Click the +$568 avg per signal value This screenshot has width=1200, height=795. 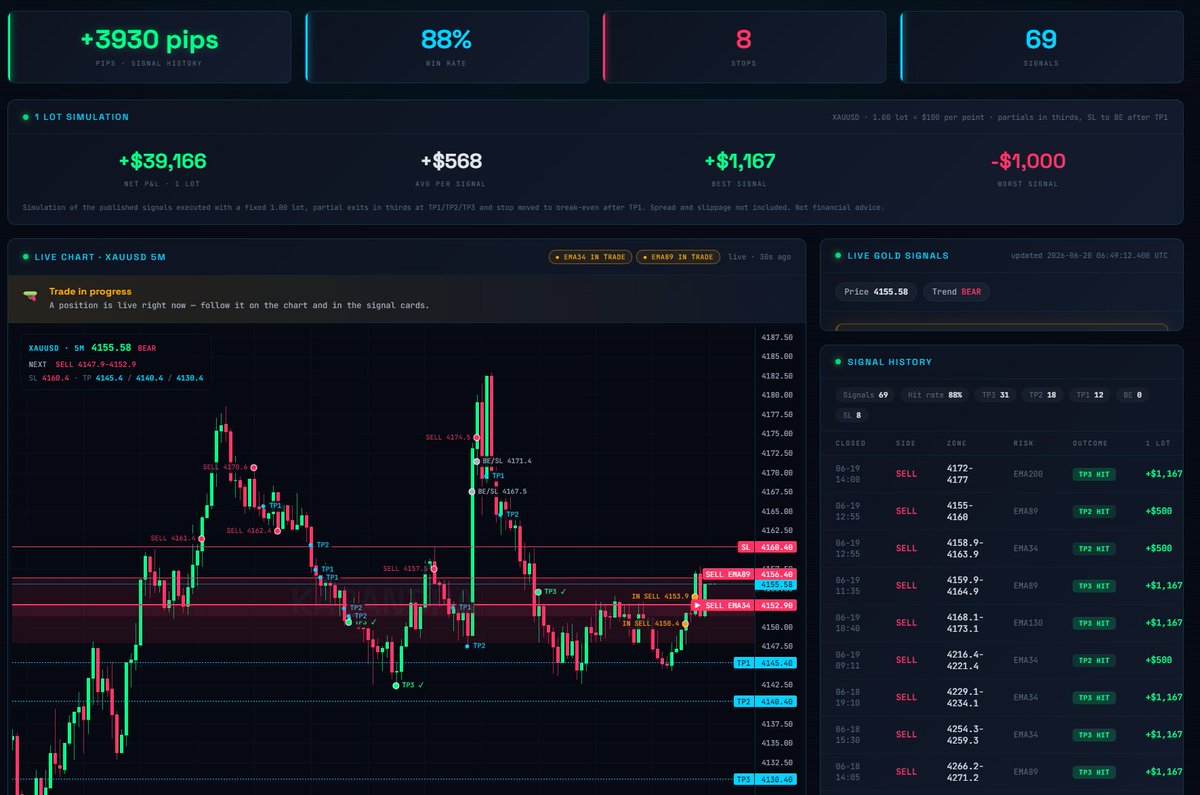pos(451,161)
